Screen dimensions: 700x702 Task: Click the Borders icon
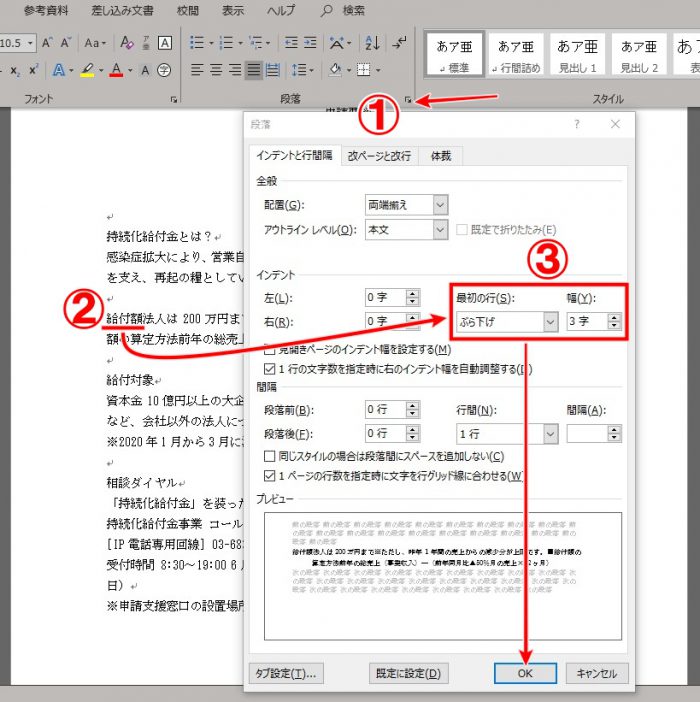point(363,70)
